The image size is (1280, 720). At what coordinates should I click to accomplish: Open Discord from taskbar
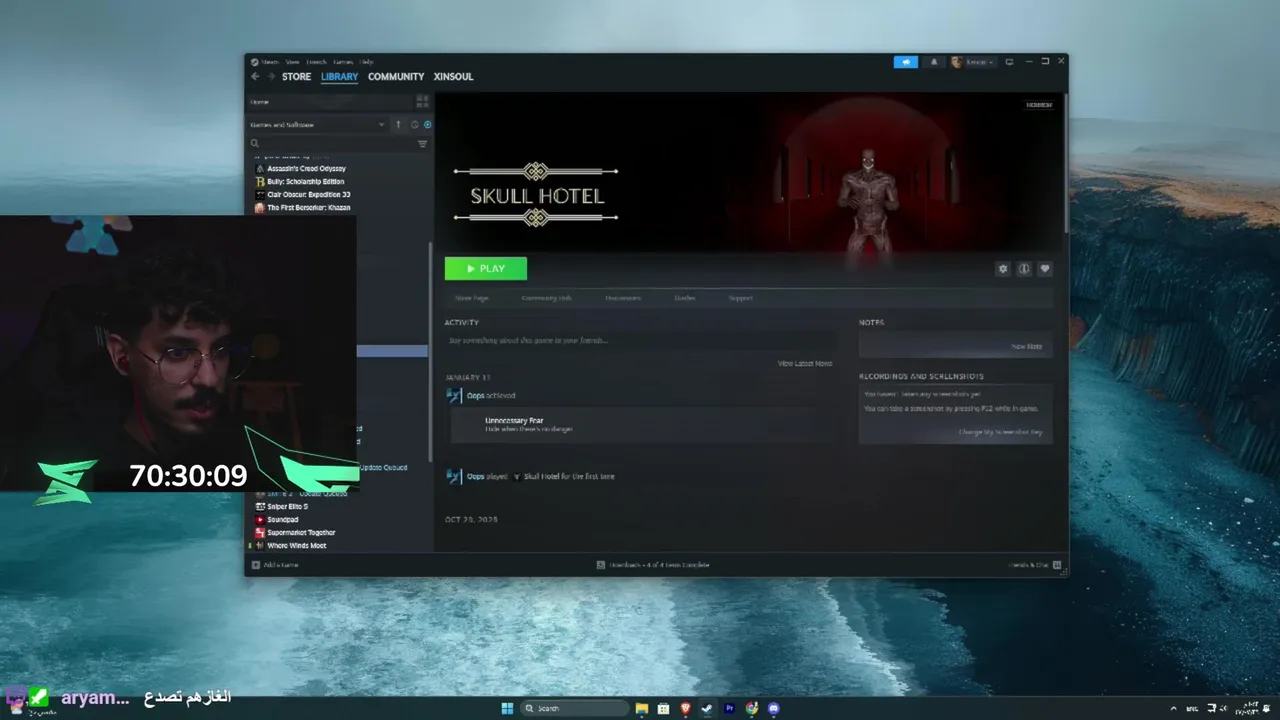[x=774, y=709]
